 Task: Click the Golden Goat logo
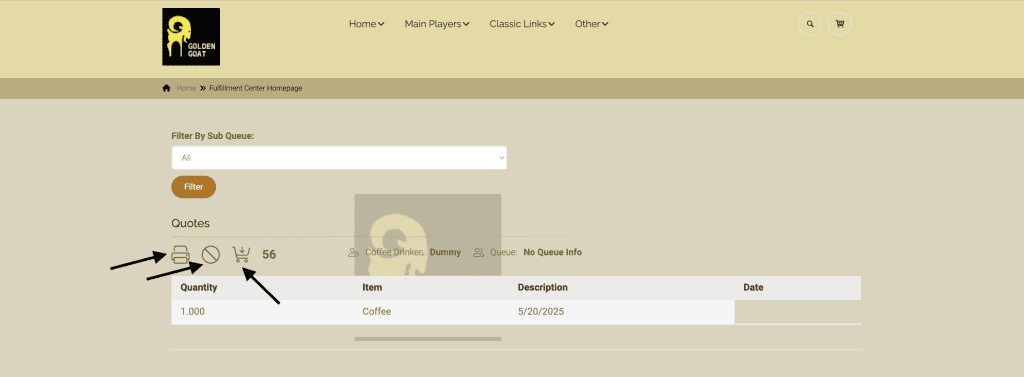[191, 37]
